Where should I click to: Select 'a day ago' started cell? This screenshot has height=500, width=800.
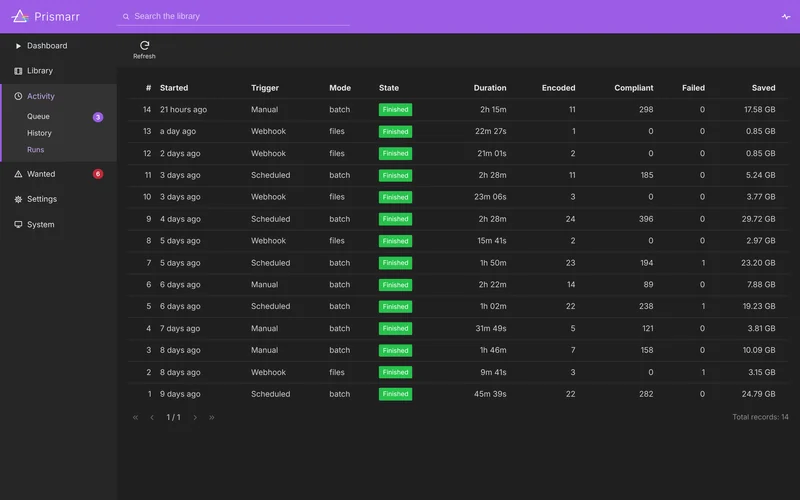[x=178, y=131]
